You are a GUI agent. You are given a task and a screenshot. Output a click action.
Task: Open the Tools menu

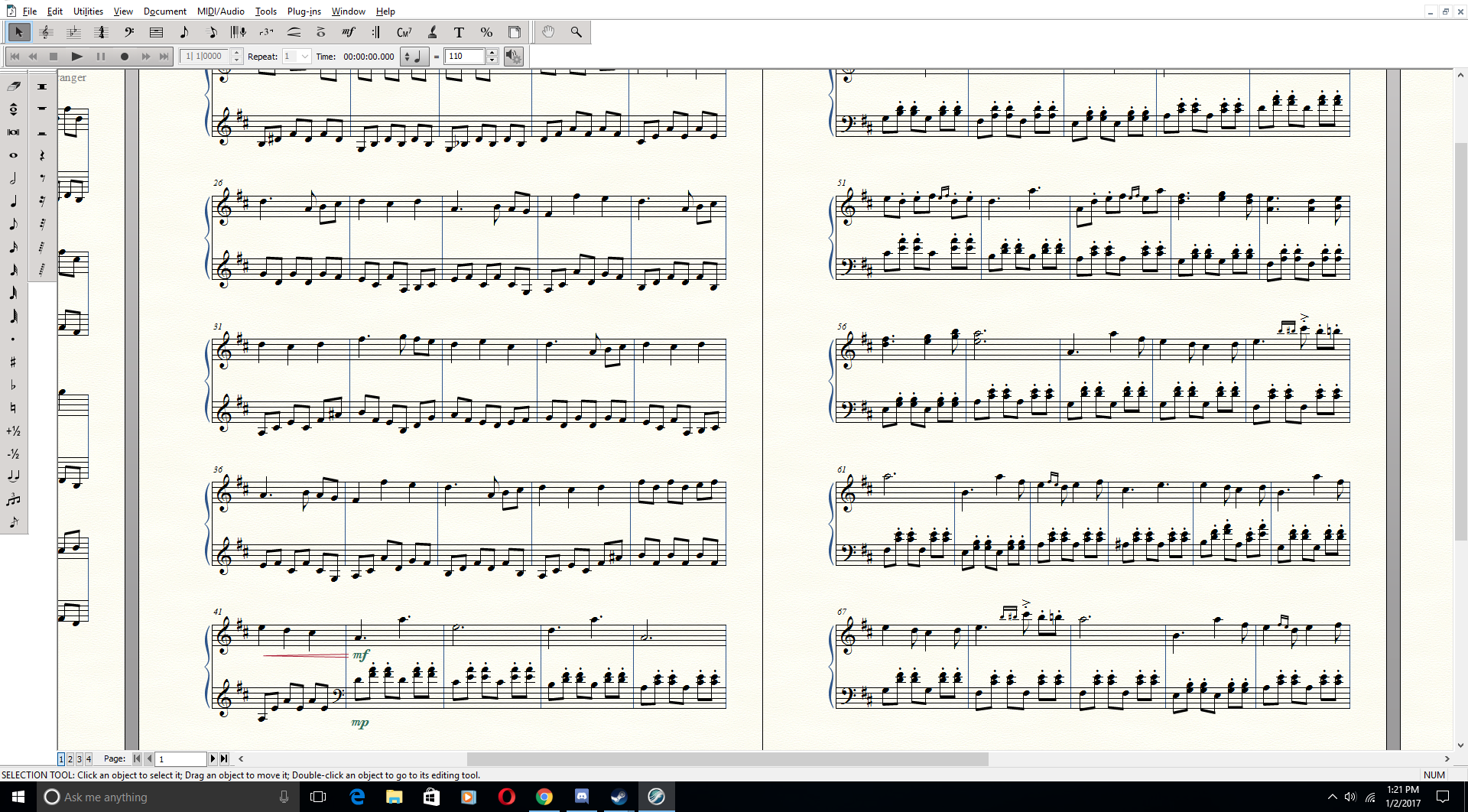[266, 11]
